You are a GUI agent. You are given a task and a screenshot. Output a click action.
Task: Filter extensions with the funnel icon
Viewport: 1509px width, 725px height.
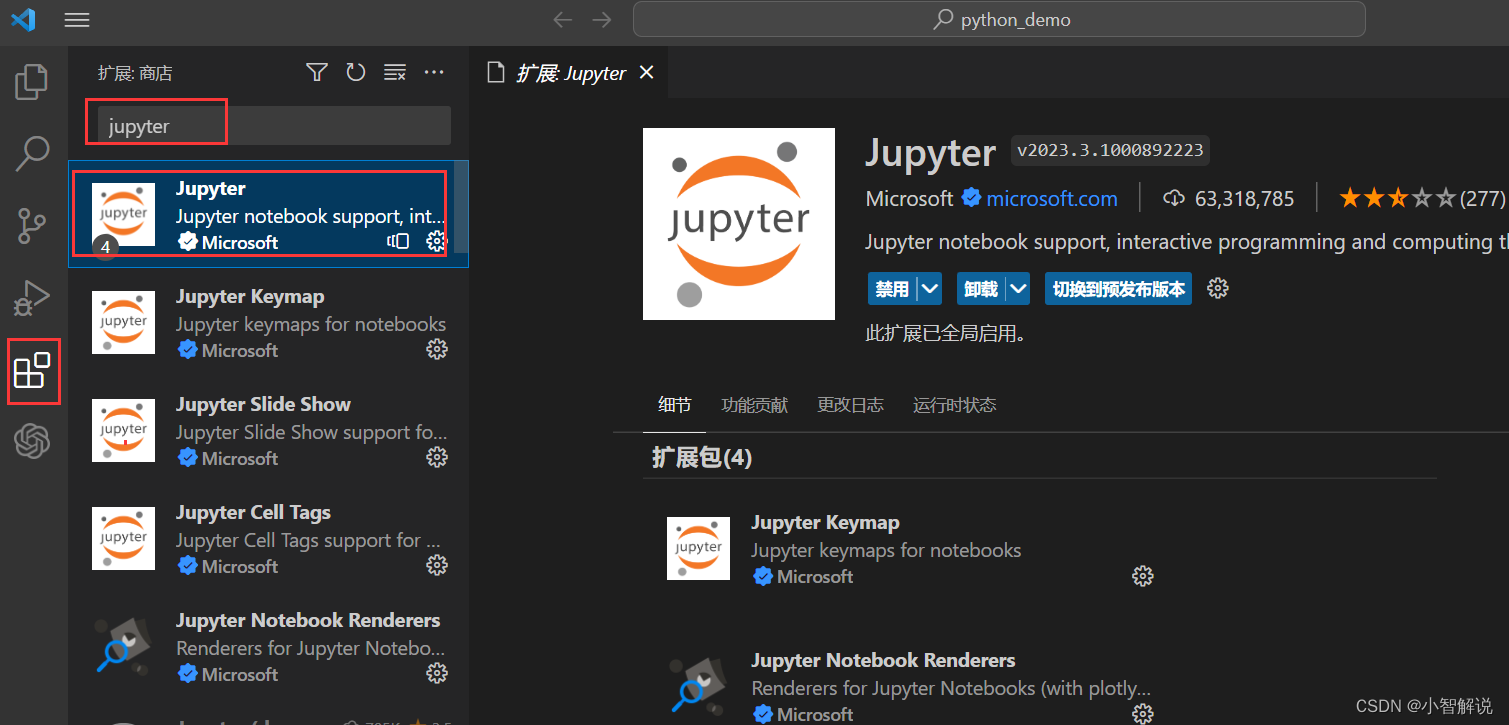click(x=317, y=72)
